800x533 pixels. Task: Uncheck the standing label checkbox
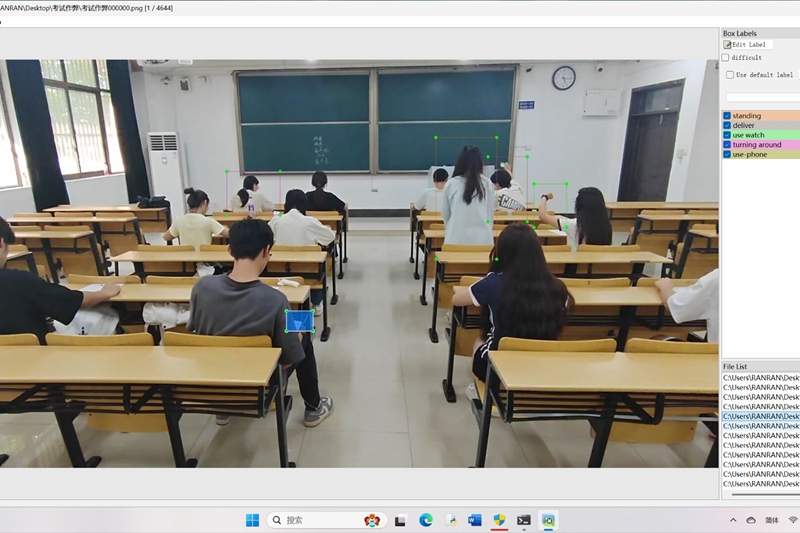[727, 116]
